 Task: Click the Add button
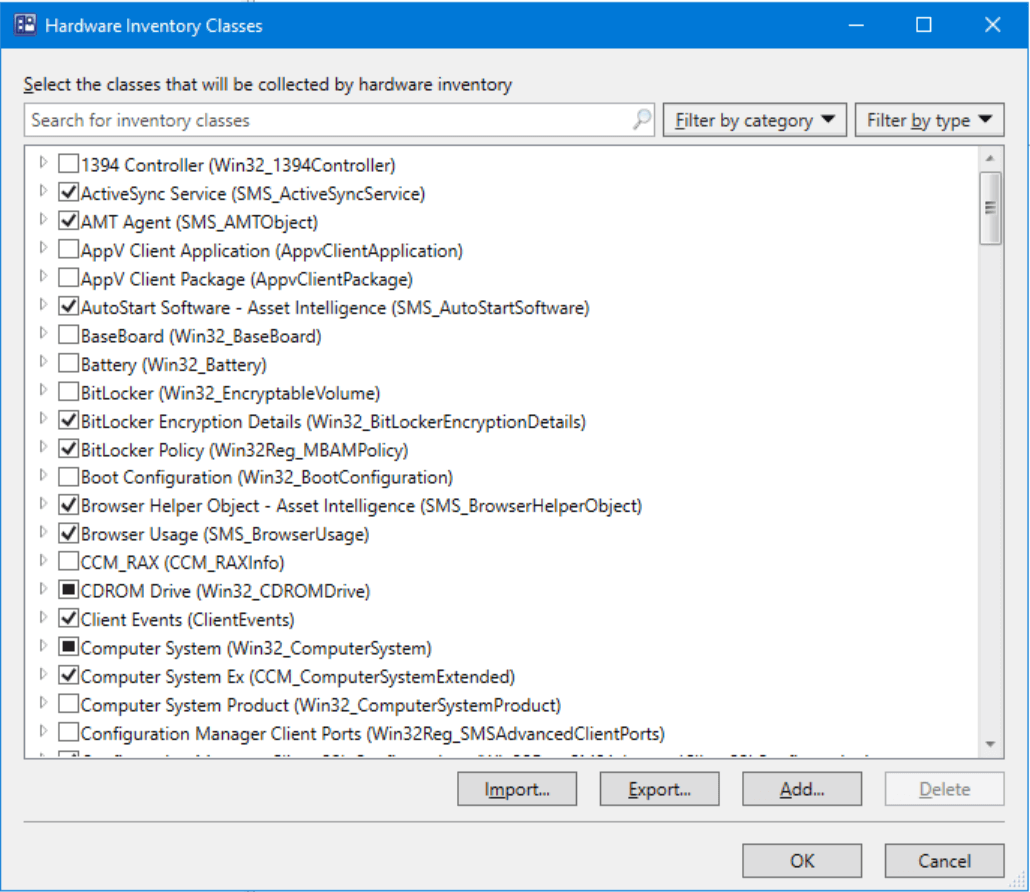[x=801, y=789]
